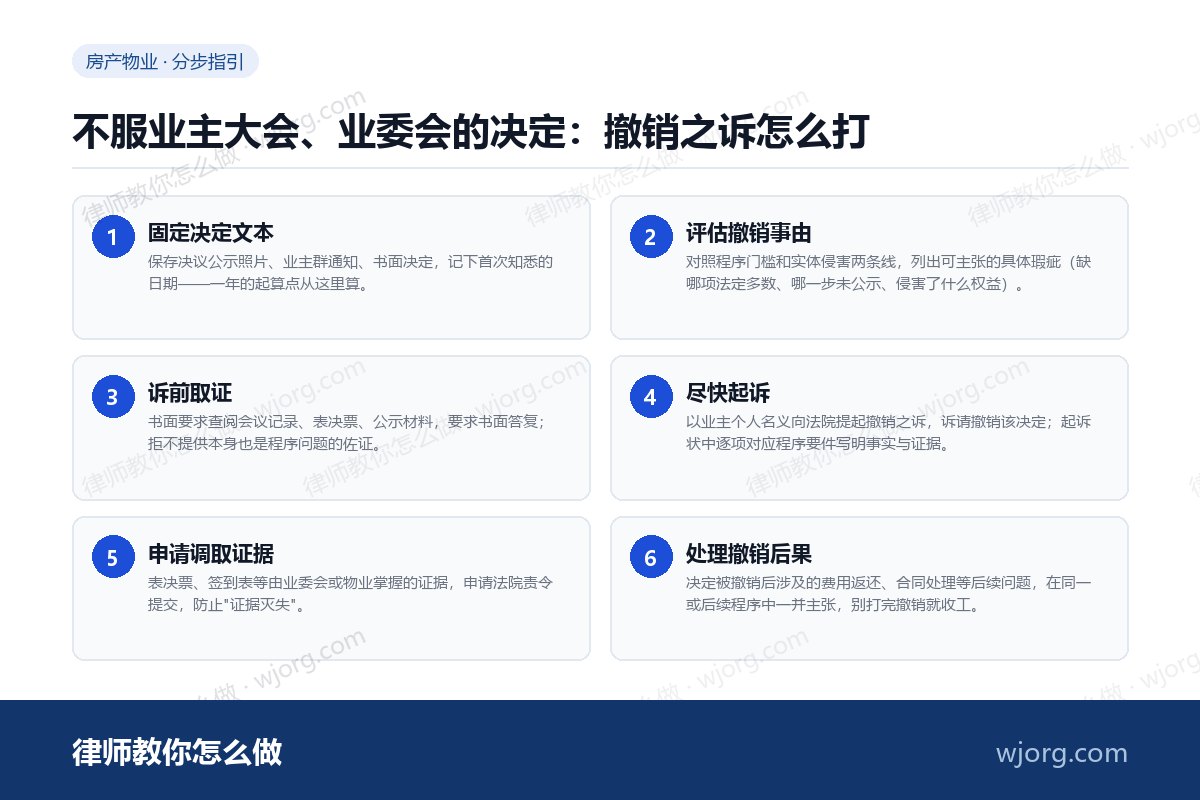The image size is (1200, 800).
Task: Click the description starting 决定被撤销后涉及的费用返还
Action: (x=889, y=593)
